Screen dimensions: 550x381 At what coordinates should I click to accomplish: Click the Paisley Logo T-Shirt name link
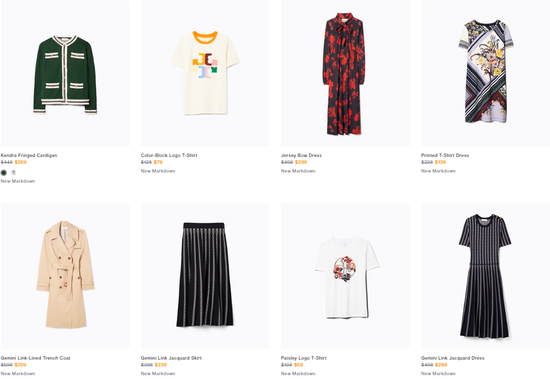[x=304, y=358]
